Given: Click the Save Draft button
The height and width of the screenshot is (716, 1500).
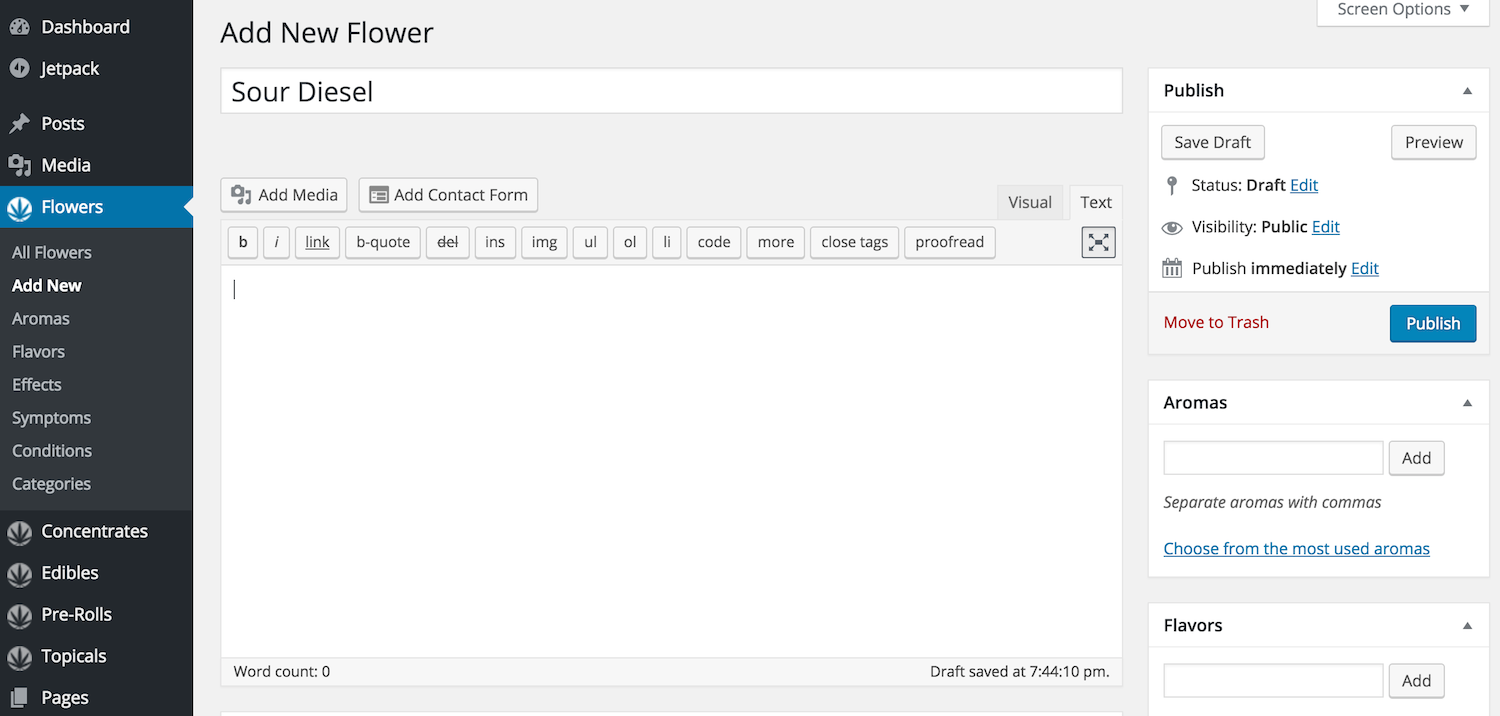Looking at the screenshot, I should point(1212,142).
